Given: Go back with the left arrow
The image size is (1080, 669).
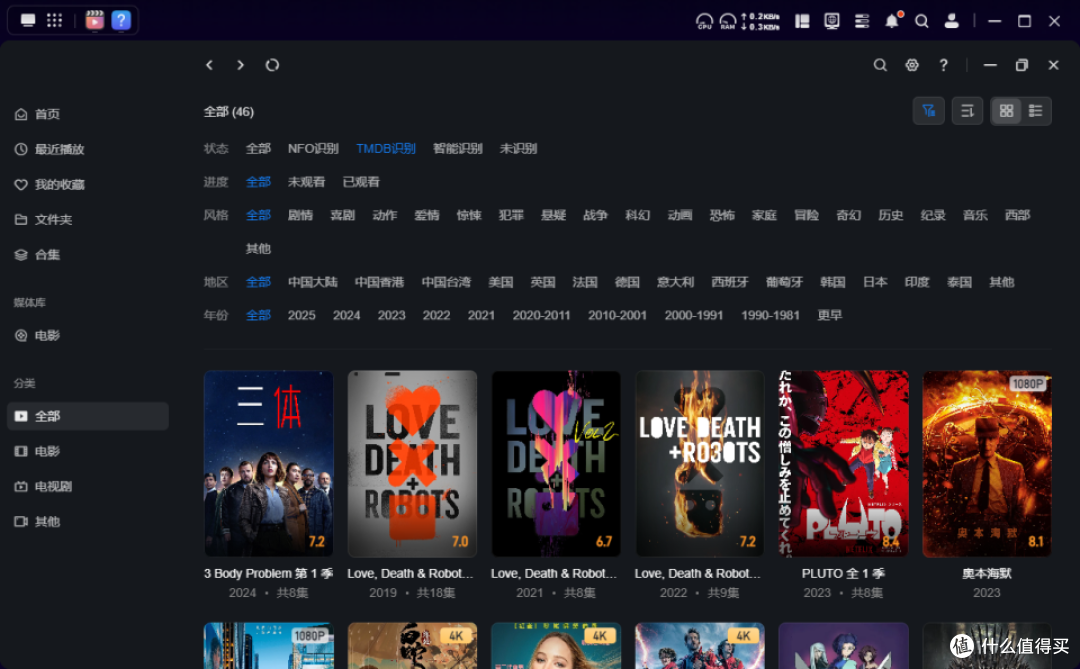Looking at the screenshot, I should 209,65.
